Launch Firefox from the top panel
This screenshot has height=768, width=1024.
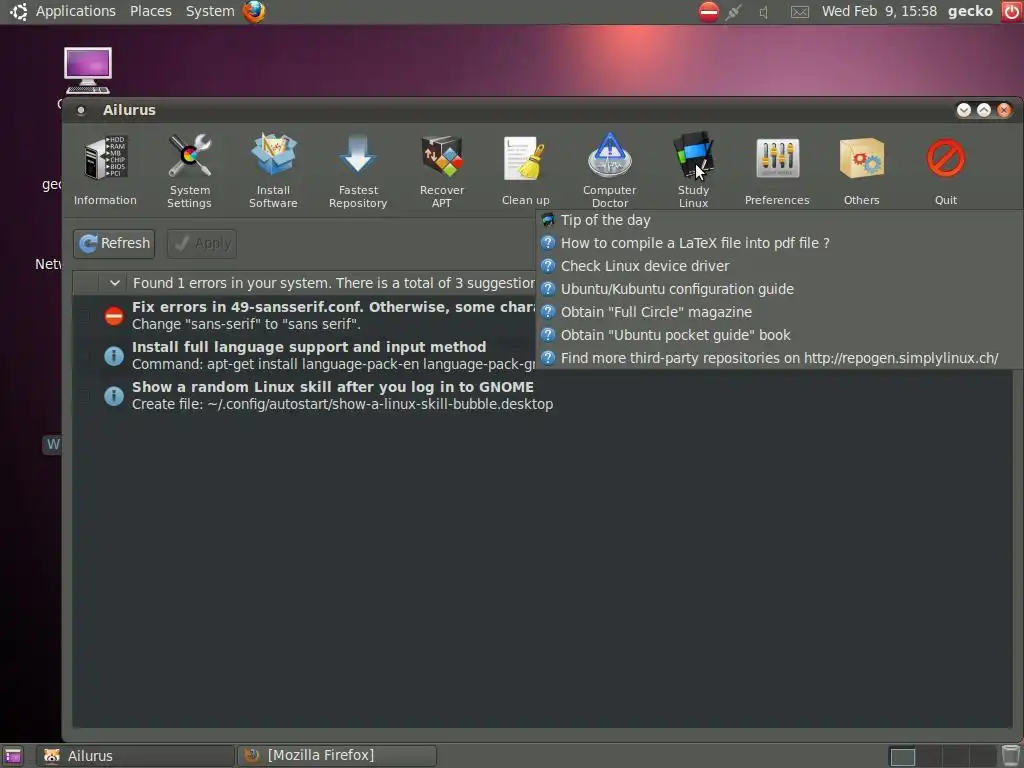(x=254, y=11)
